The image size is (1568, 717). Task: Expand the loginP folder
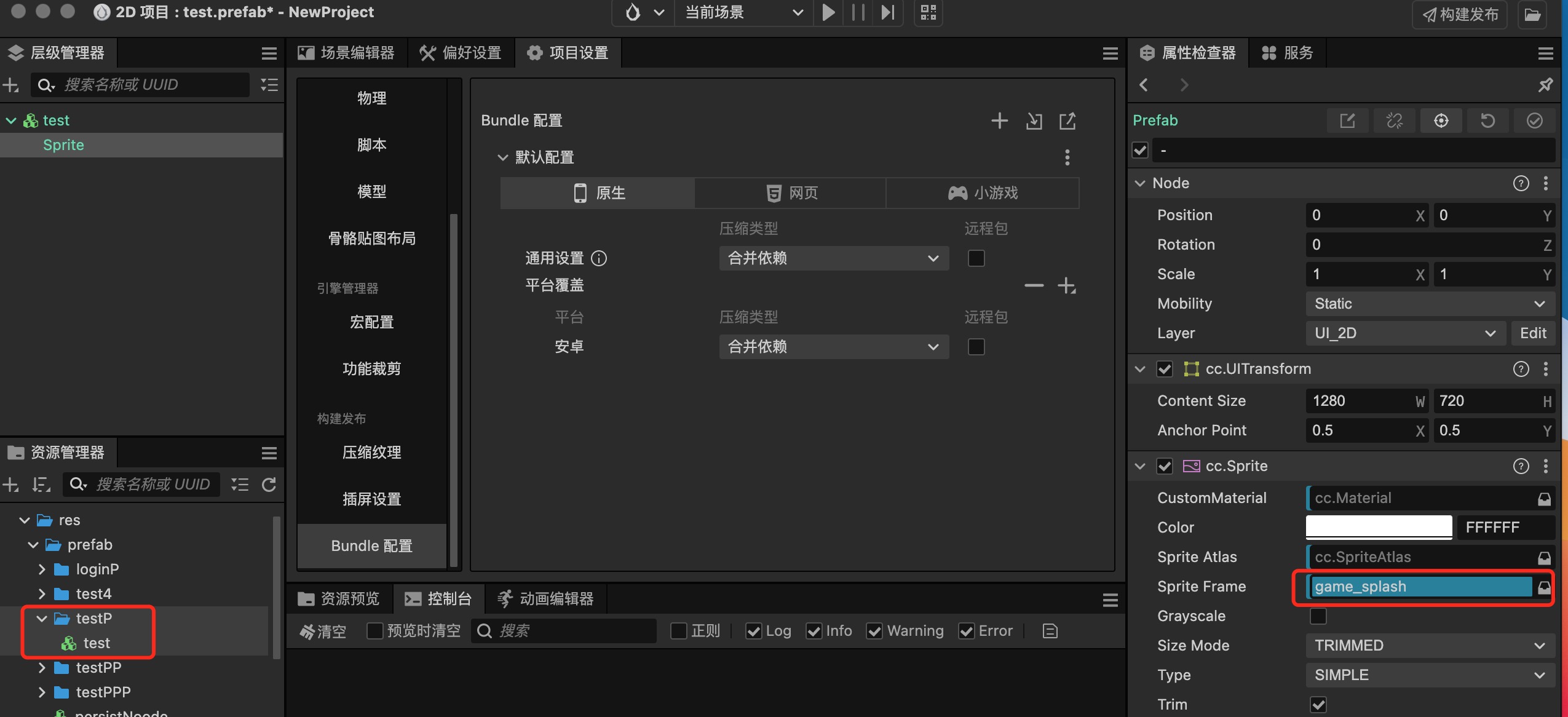(42, 569)
